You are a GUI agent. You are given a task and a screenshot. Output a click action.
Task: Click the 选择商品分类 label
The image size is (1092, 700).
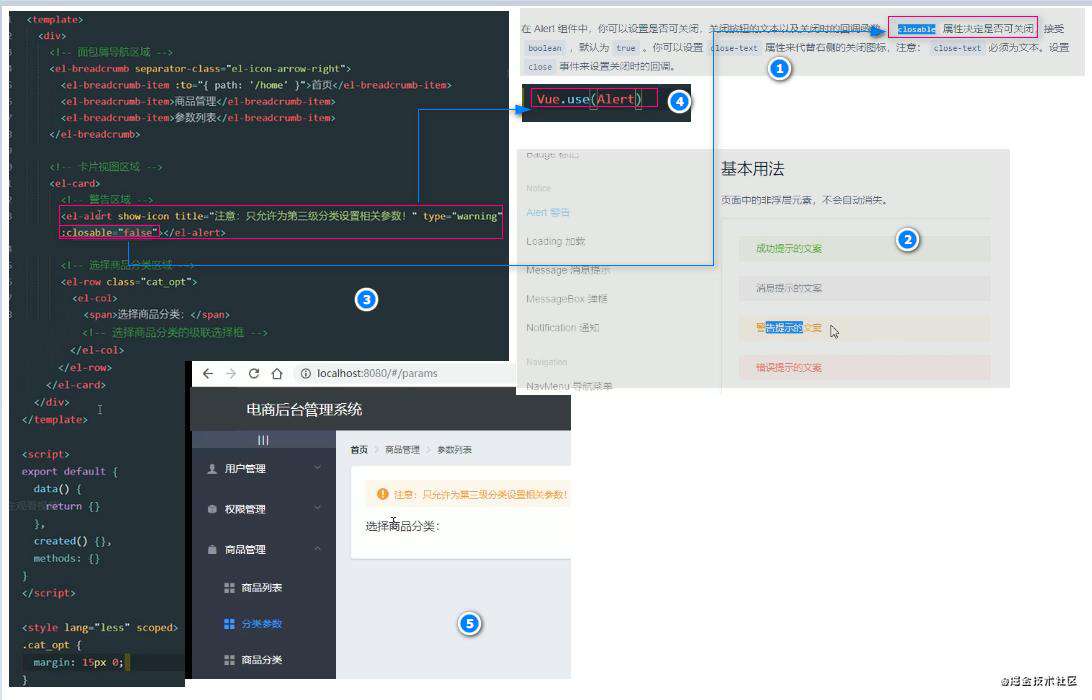403,526
